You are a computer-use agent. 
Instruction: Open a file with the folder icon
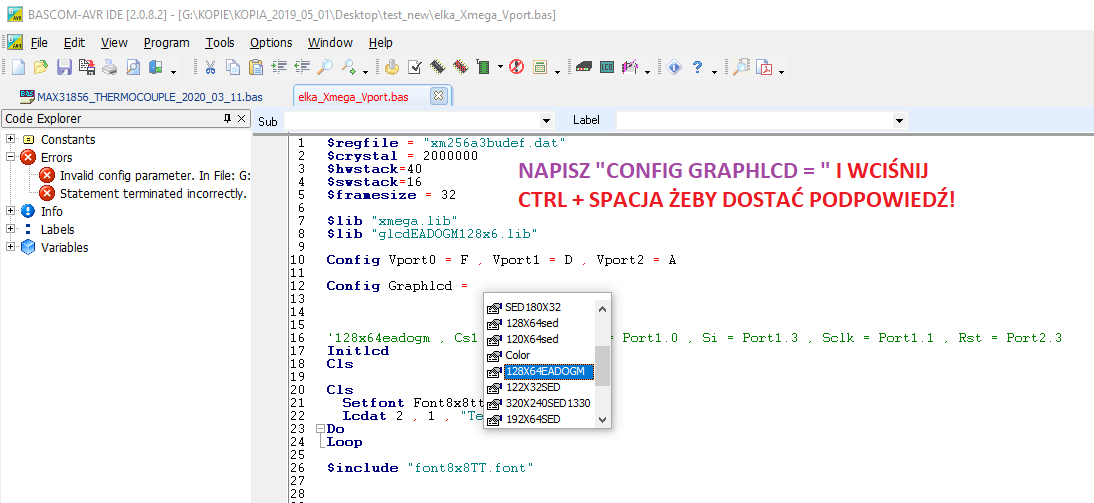tap(41, 67)
